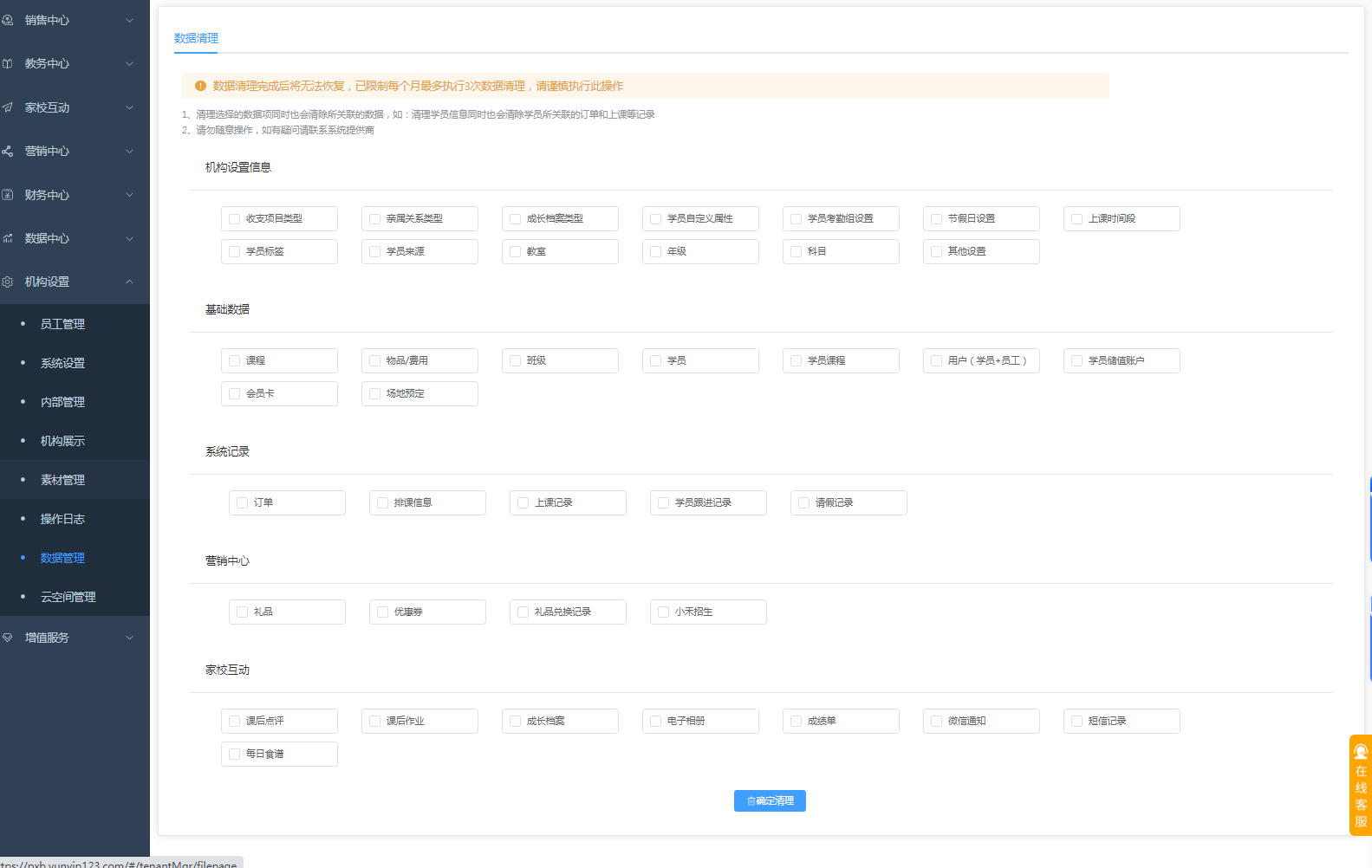Check the 其他设置 checkbox
The width and height of the screenshot is (1372, 868).
pyautogui.click(x=936, y=252)
